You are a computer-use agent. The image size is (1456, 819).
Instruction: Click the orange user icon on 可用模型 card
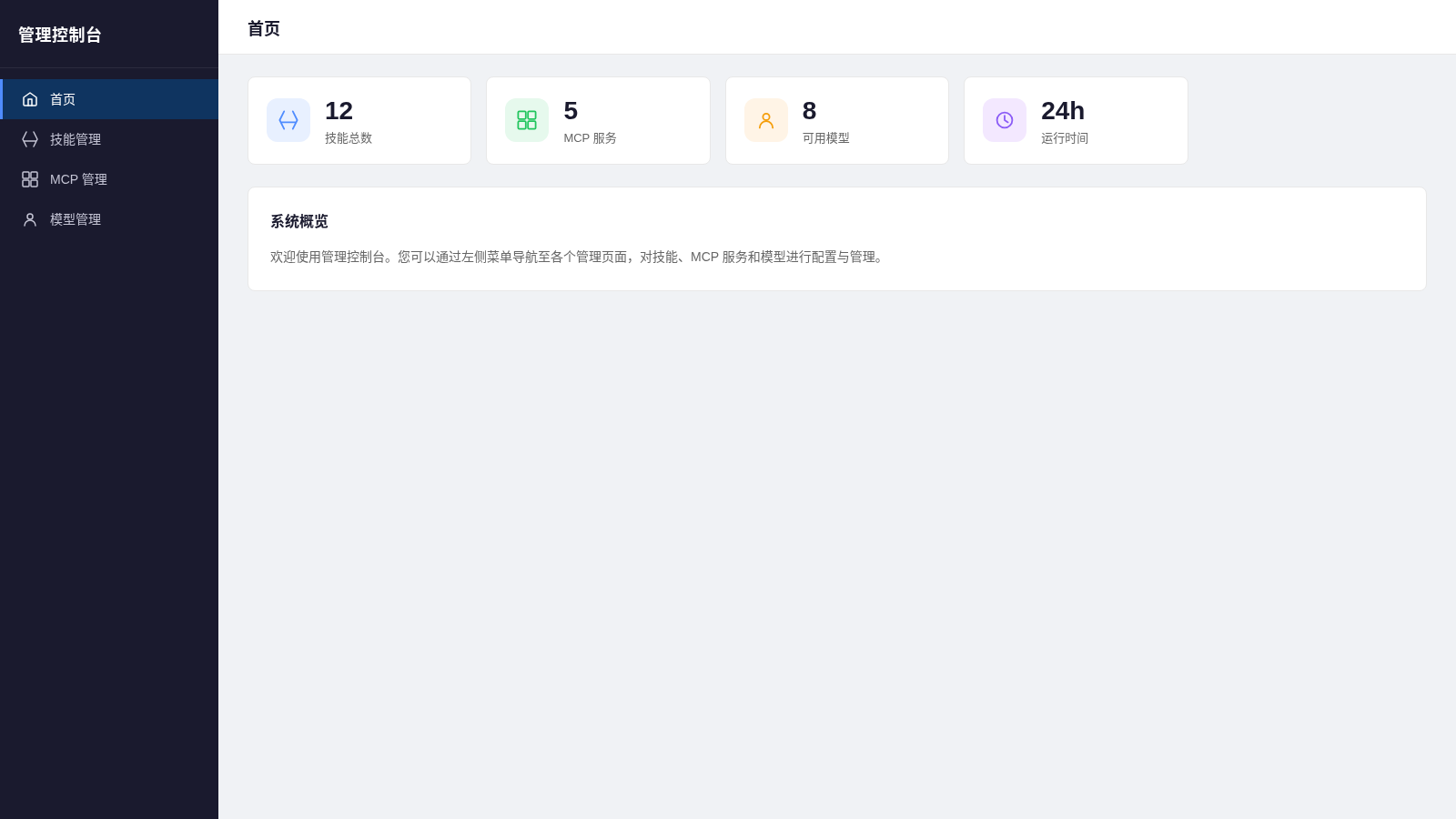tap(766, 120)
